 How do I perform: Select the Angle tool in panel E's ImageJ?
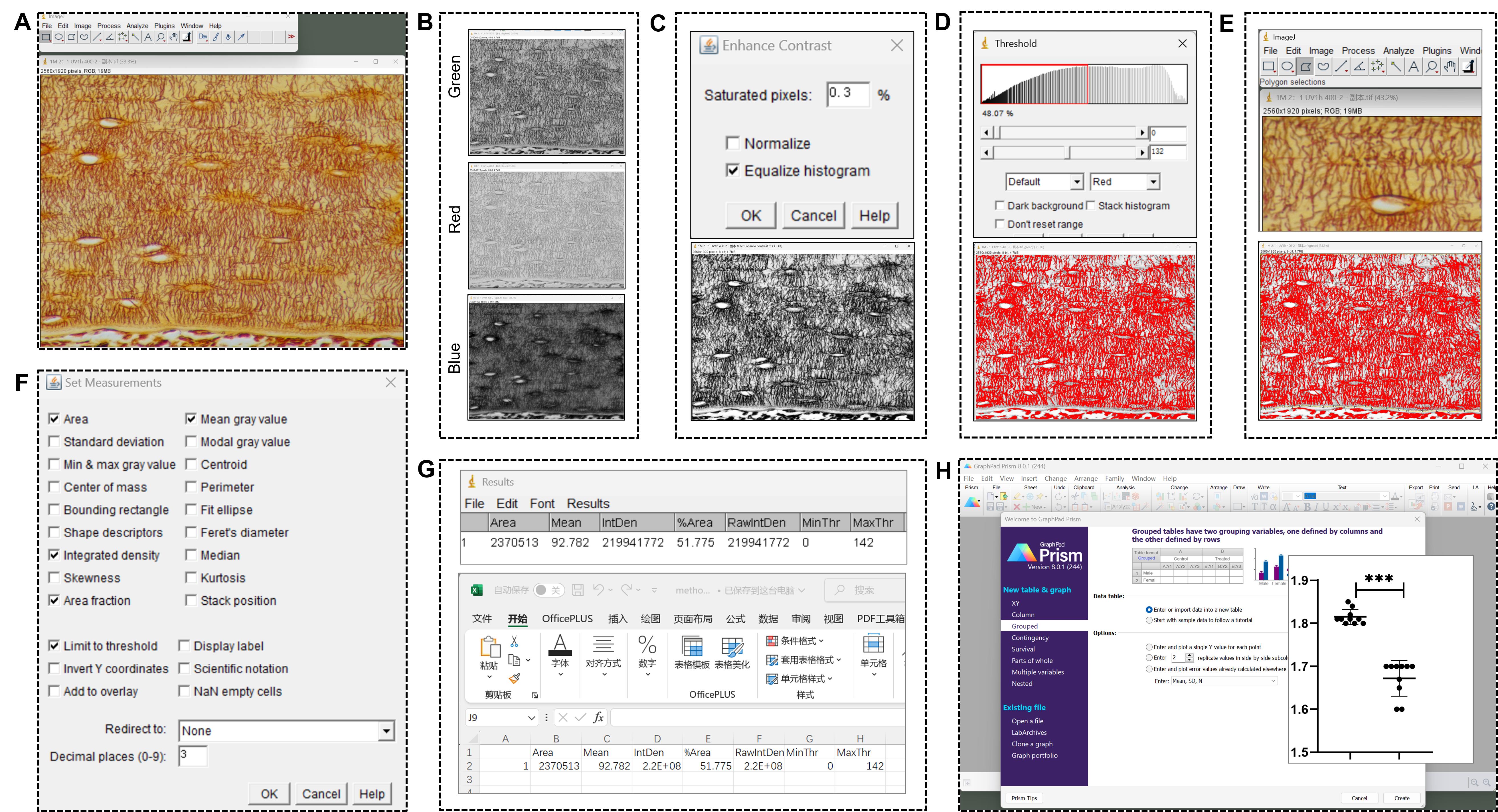point(1359,66)
